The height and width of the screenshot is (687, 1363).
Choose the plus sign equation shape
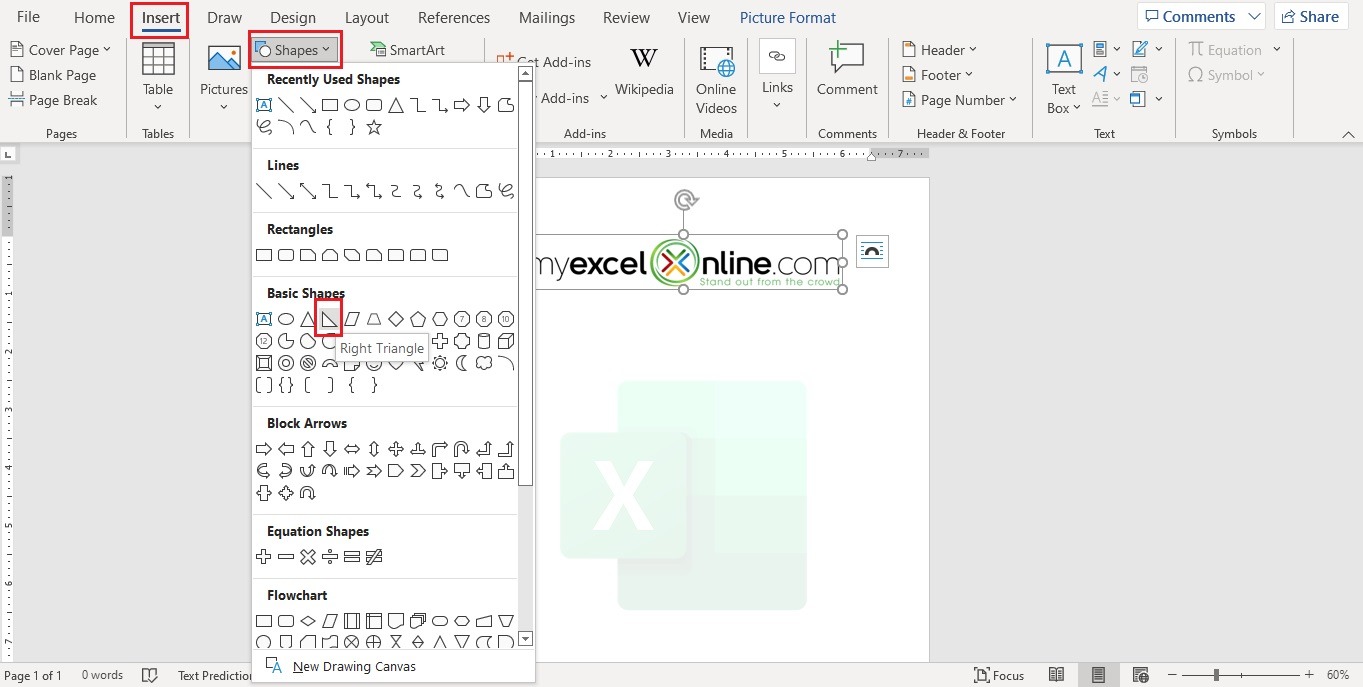pyautogui.click(x=264, y=557)
